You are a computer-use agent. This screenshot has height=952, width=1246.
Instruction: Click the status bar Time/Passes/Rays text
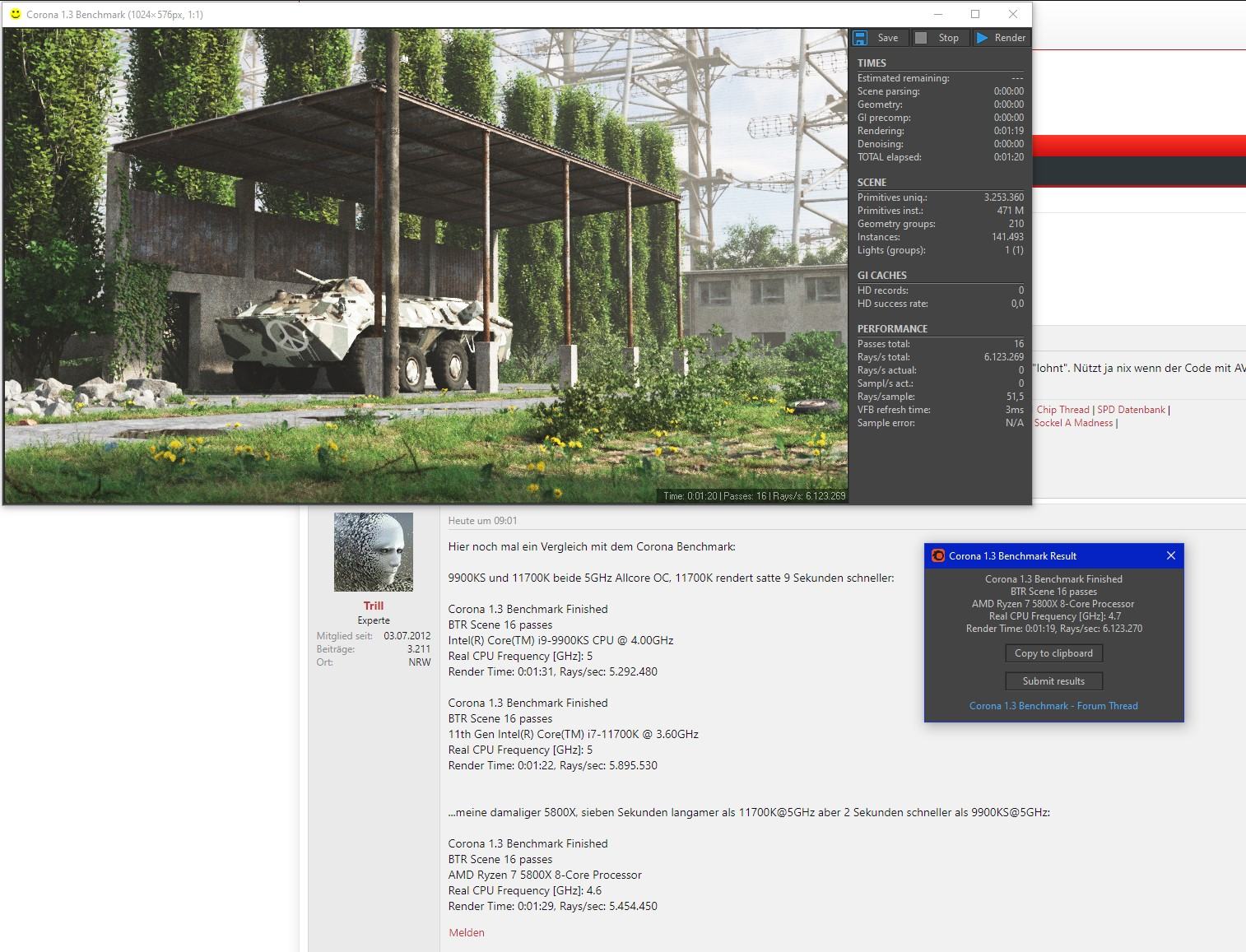[754, 496]
